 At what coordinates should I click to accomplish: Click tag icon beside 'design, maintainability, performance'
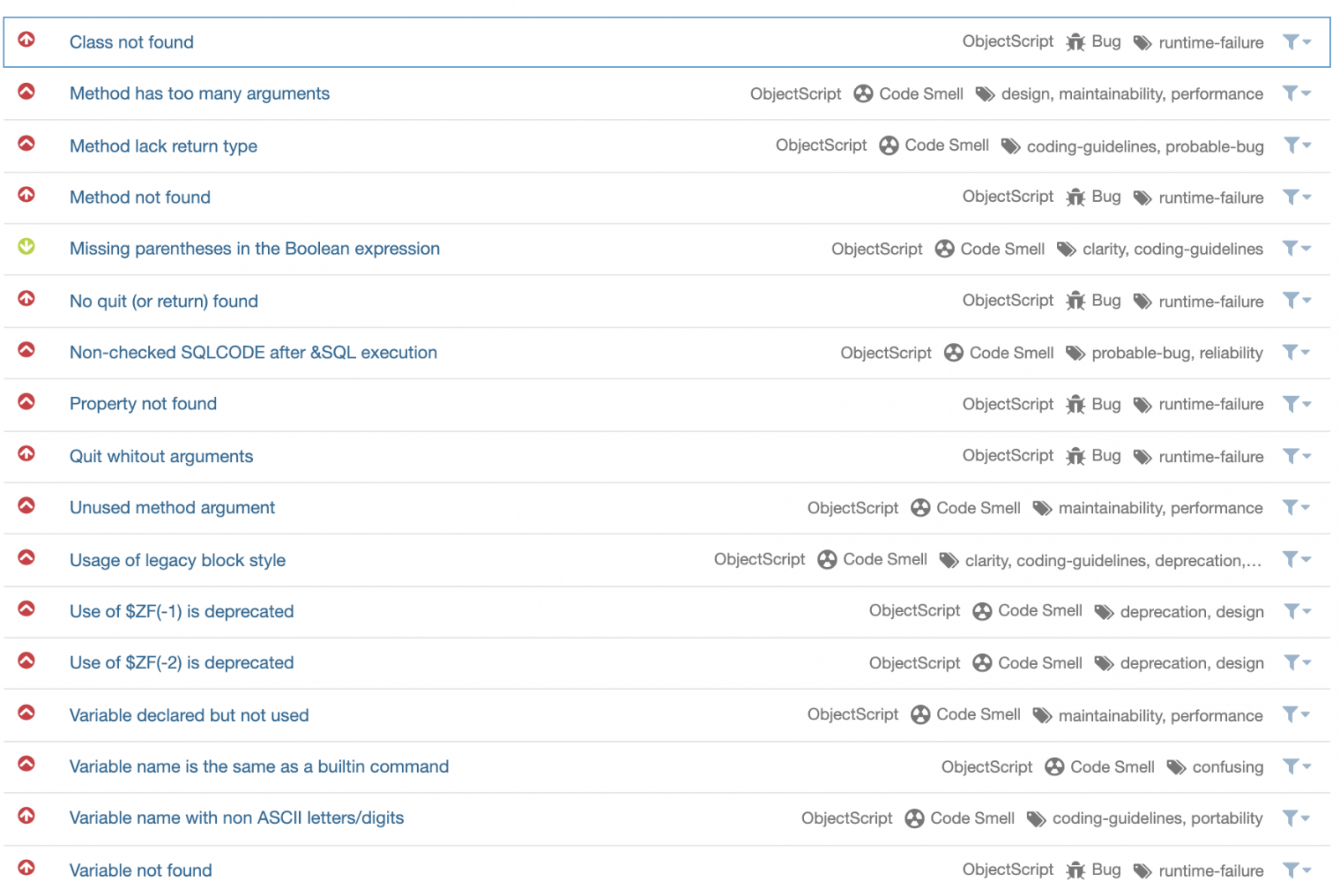tap(986, 94)
